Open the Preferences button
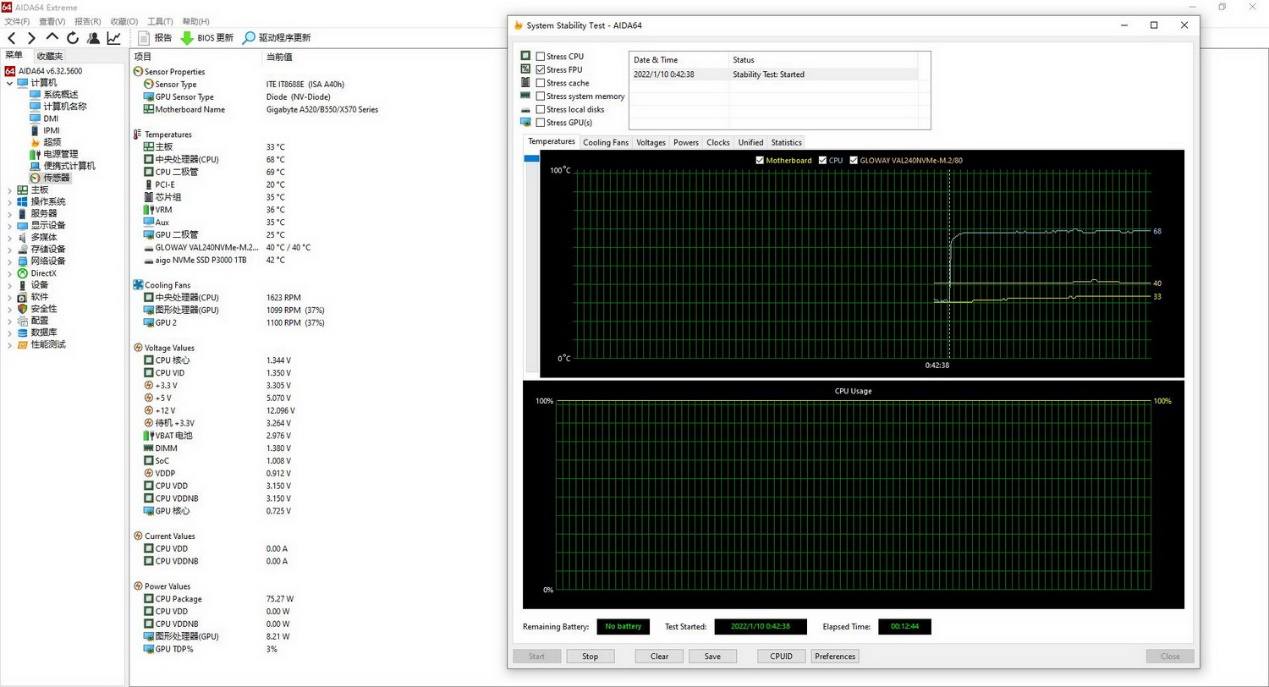 (835, 656)
